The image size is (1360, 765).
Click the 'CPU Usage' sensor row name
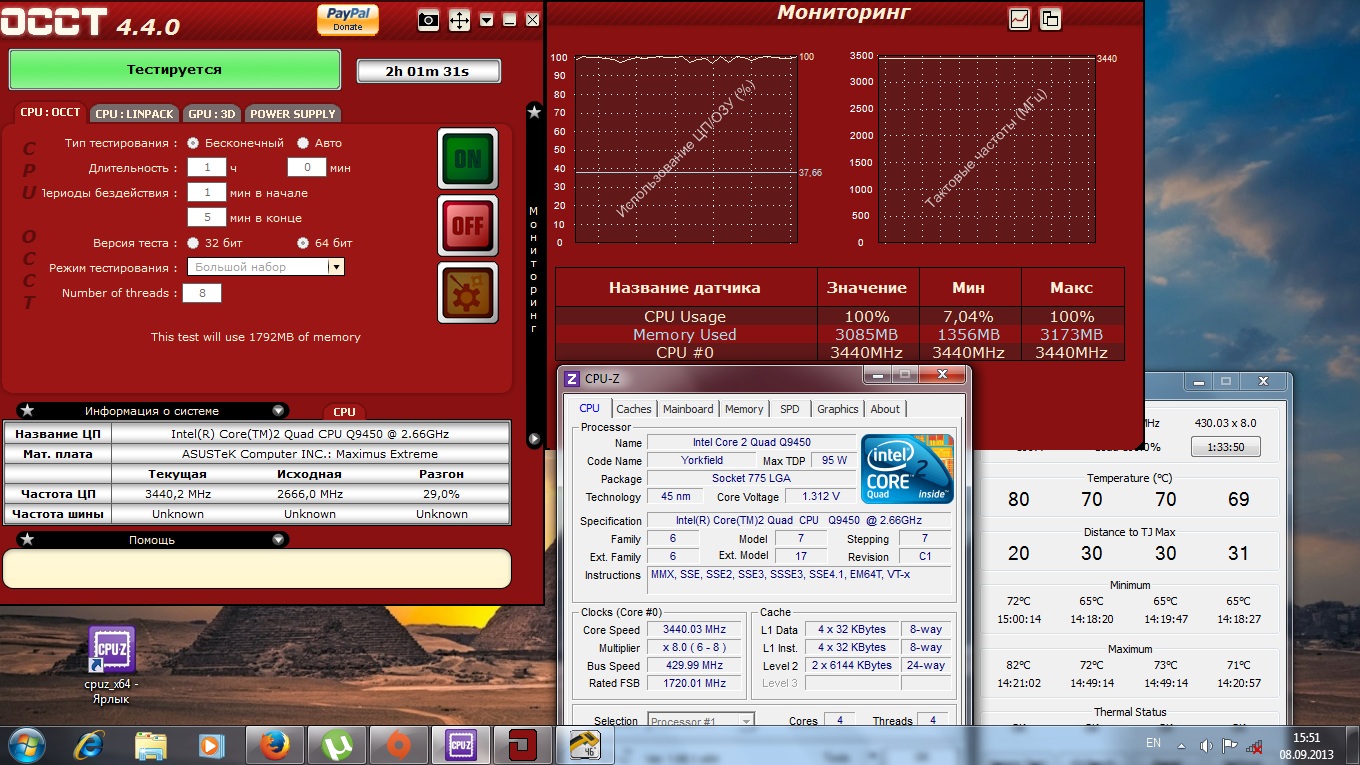coord(685,317)
